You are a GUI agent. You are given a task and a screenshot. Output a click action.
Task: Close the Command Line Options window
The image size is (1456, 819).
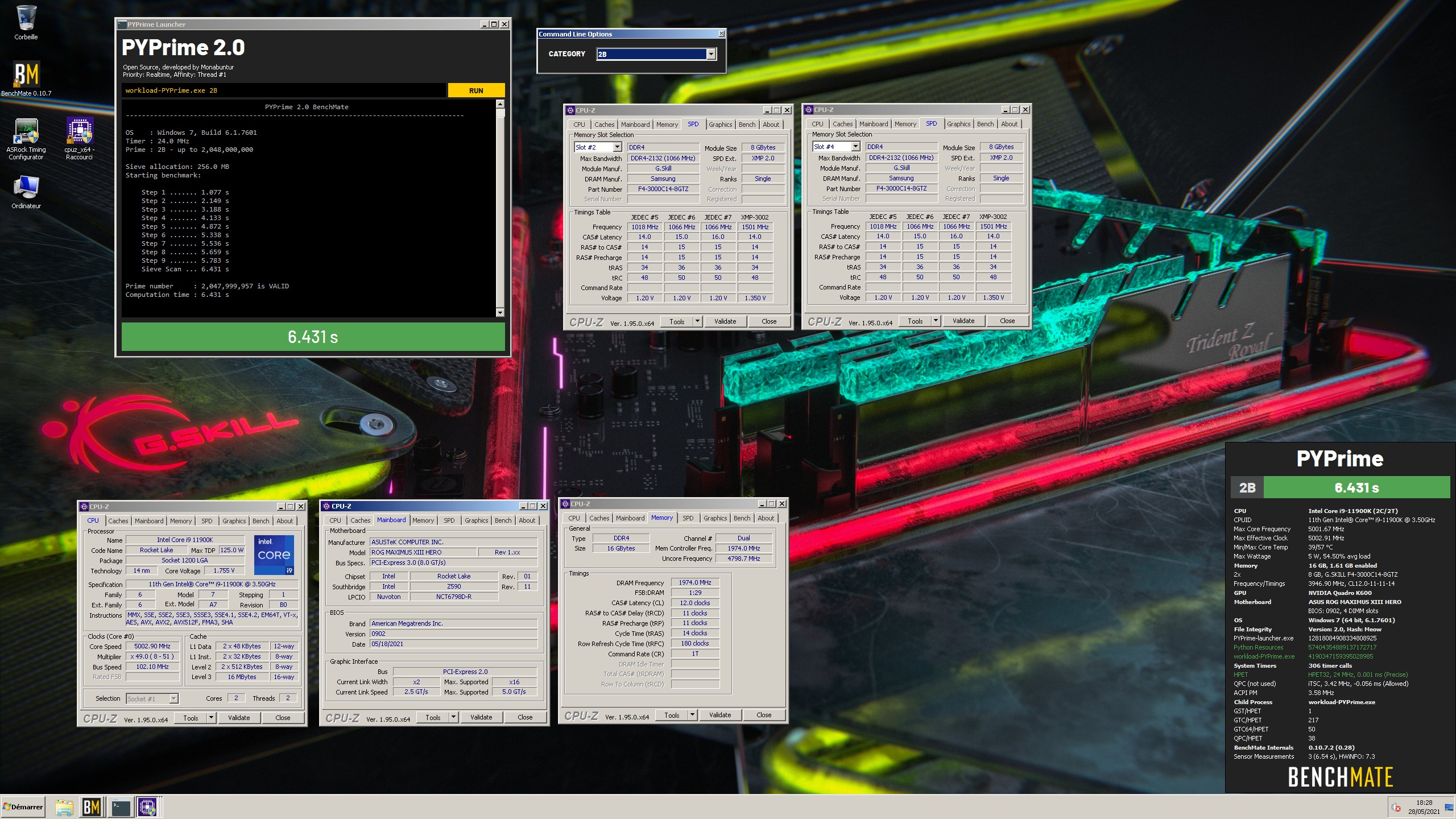point(721,34)
